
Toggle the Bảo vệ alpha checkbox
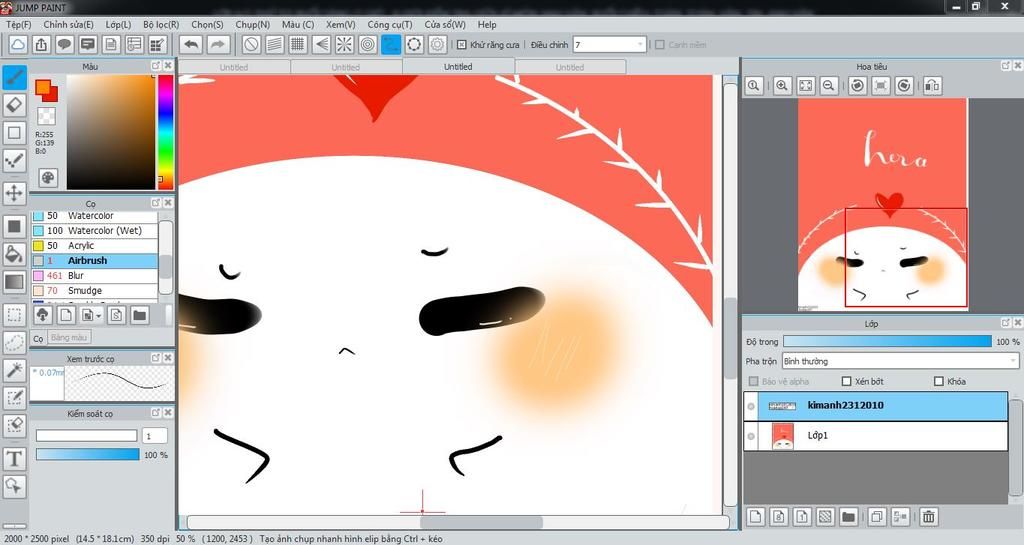(754, 381)
